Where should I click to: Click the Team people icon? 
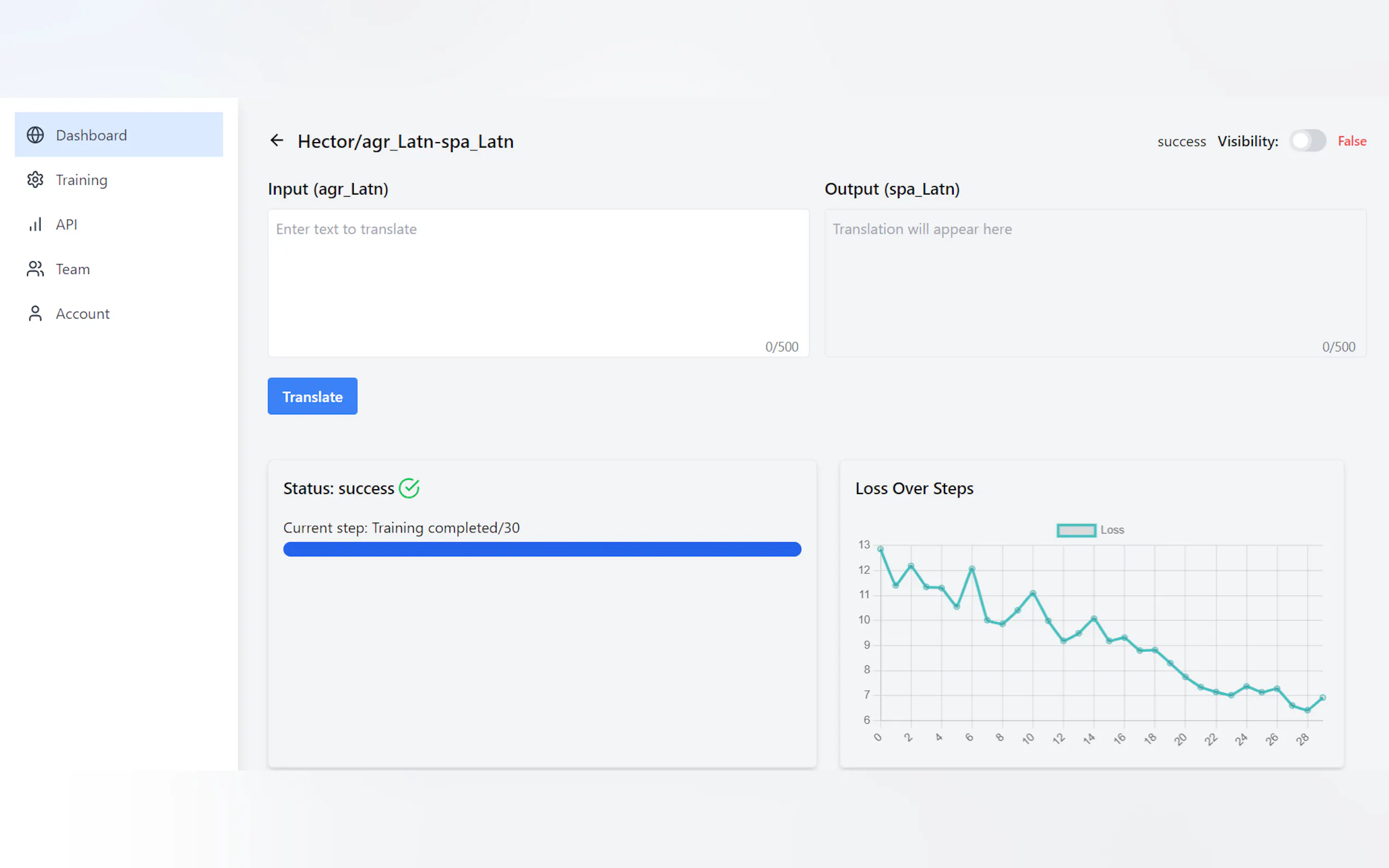tap(35, 269)
